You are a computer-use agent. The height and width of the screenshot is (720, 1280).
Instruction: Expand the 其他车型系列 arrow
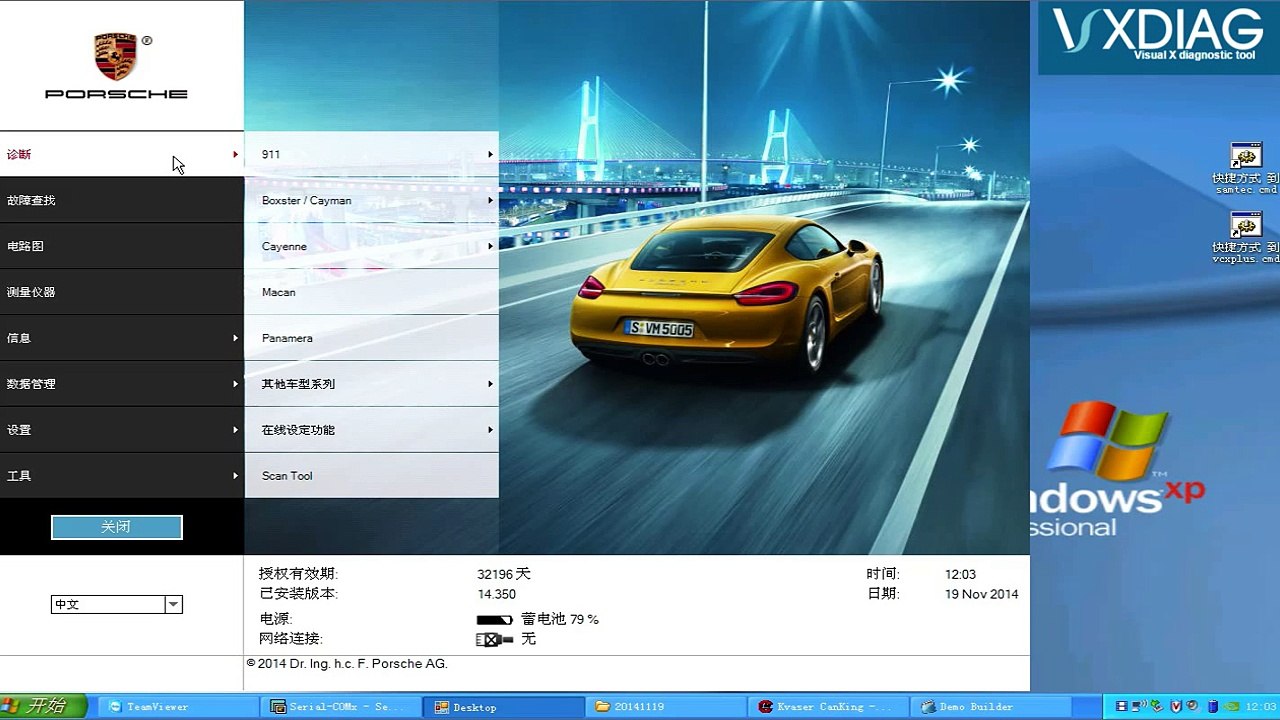point(491,384)
